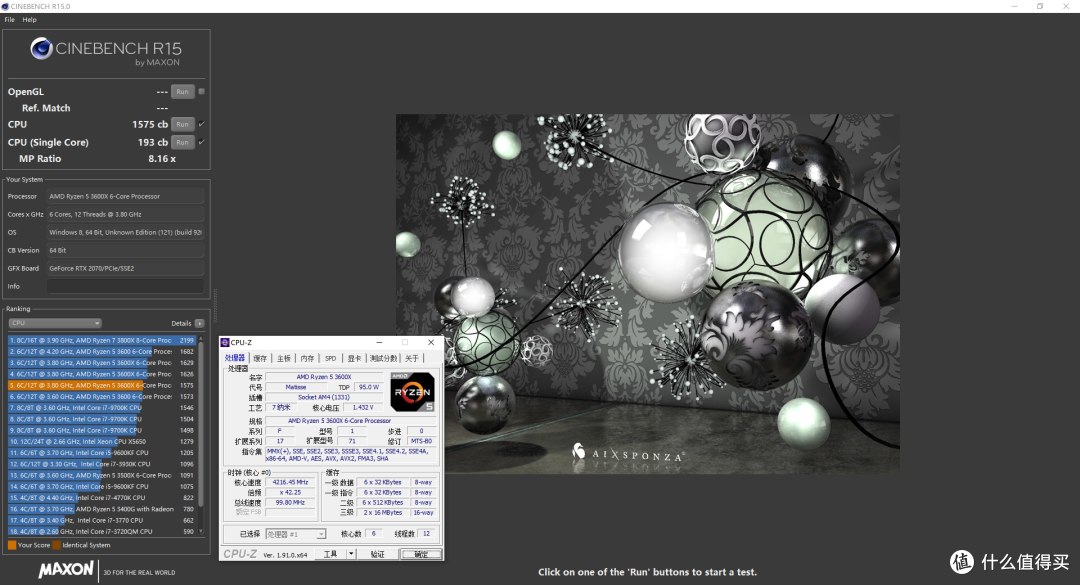Run the OpenGL benchmark
Viewport: 1080px width, 585px height.
[x=183, y=92]
